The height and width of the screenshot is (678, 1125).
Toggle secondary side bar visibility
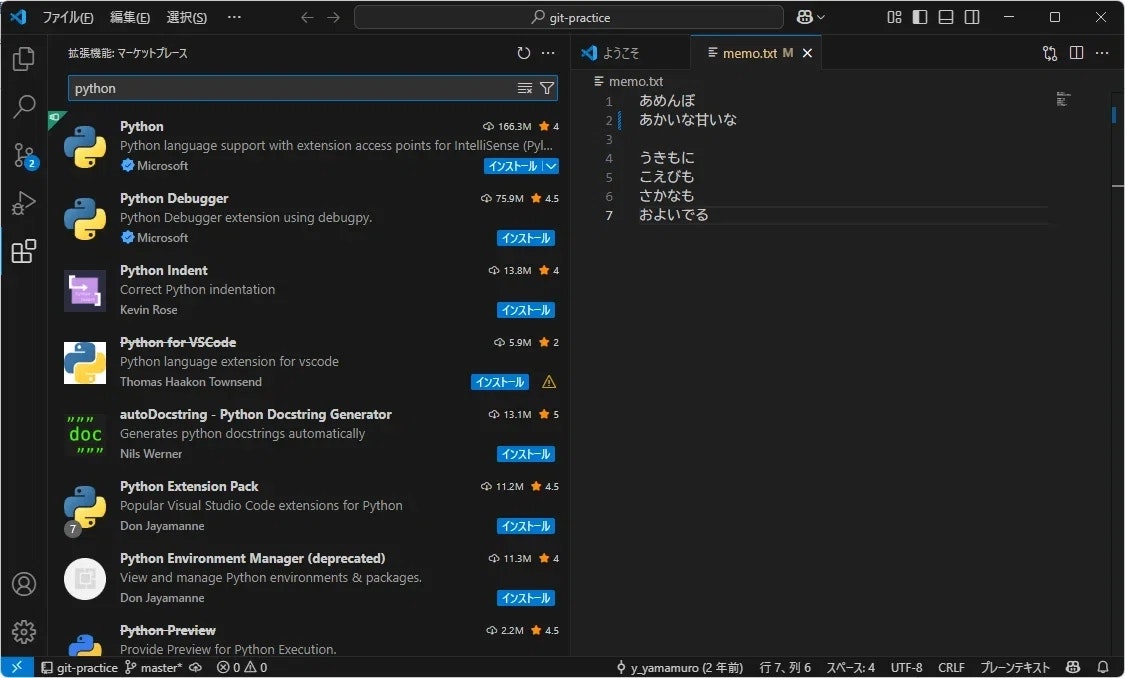(972, 17)
